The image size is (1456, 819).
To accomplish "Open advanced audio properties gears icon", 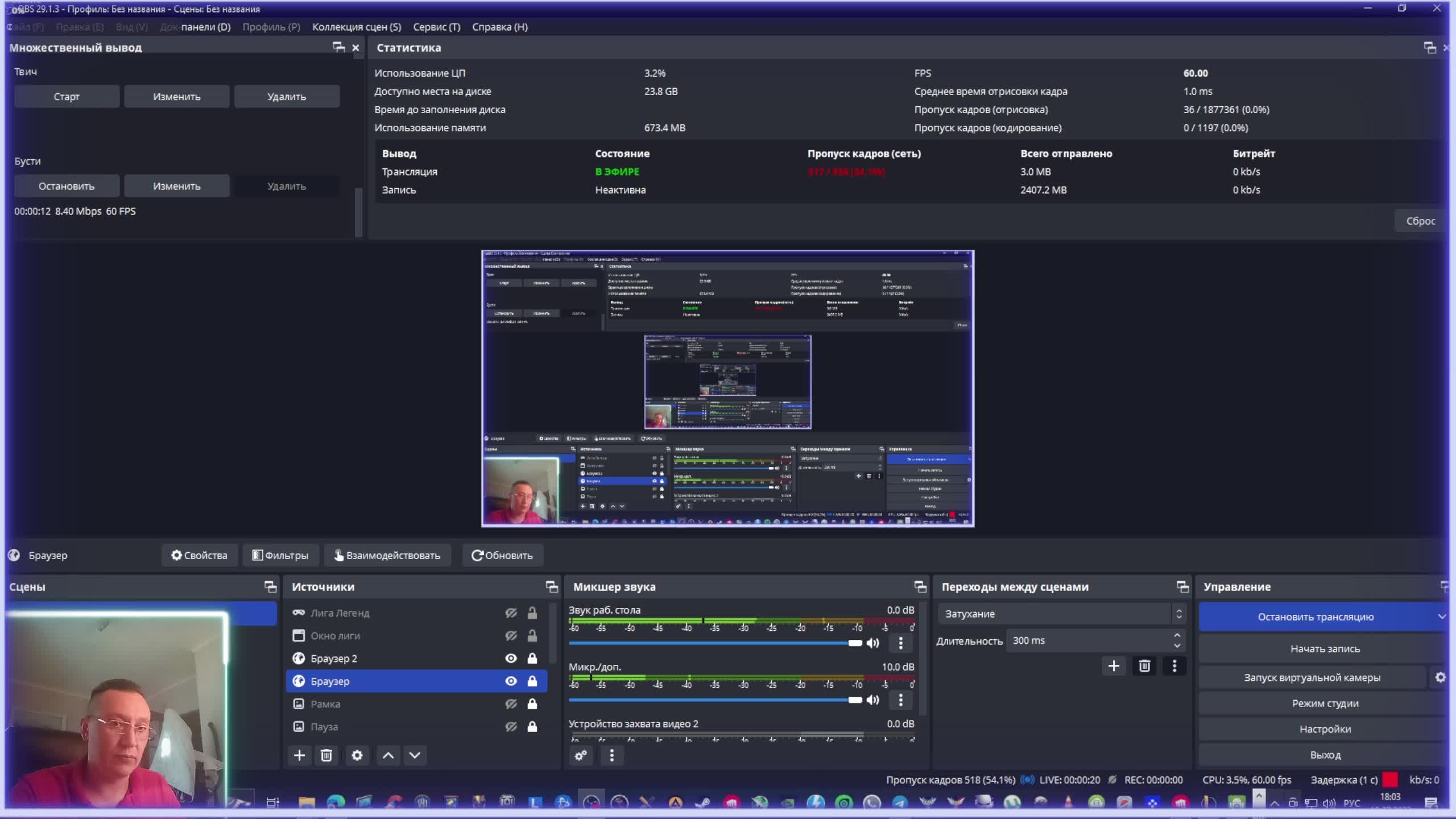I will [x=581, y=755].
